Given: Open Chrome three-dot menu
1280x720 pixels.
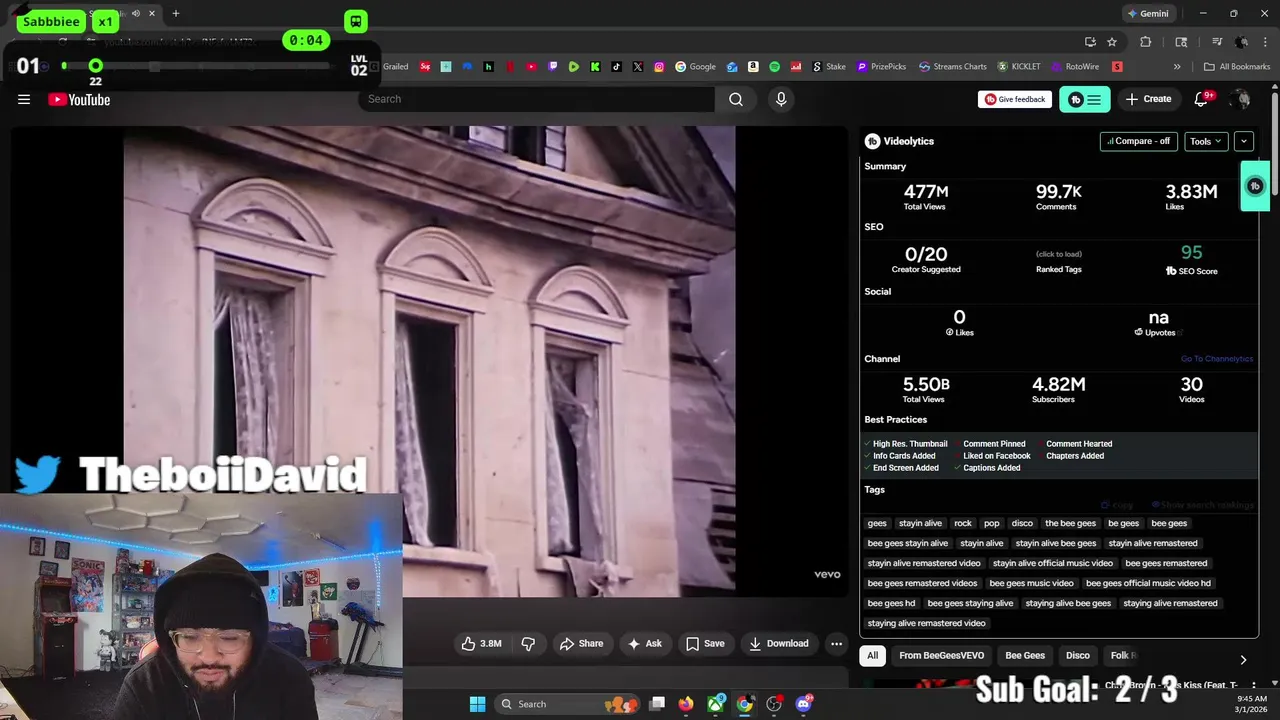Looking at the screenshot, I should click(1264, 42).
